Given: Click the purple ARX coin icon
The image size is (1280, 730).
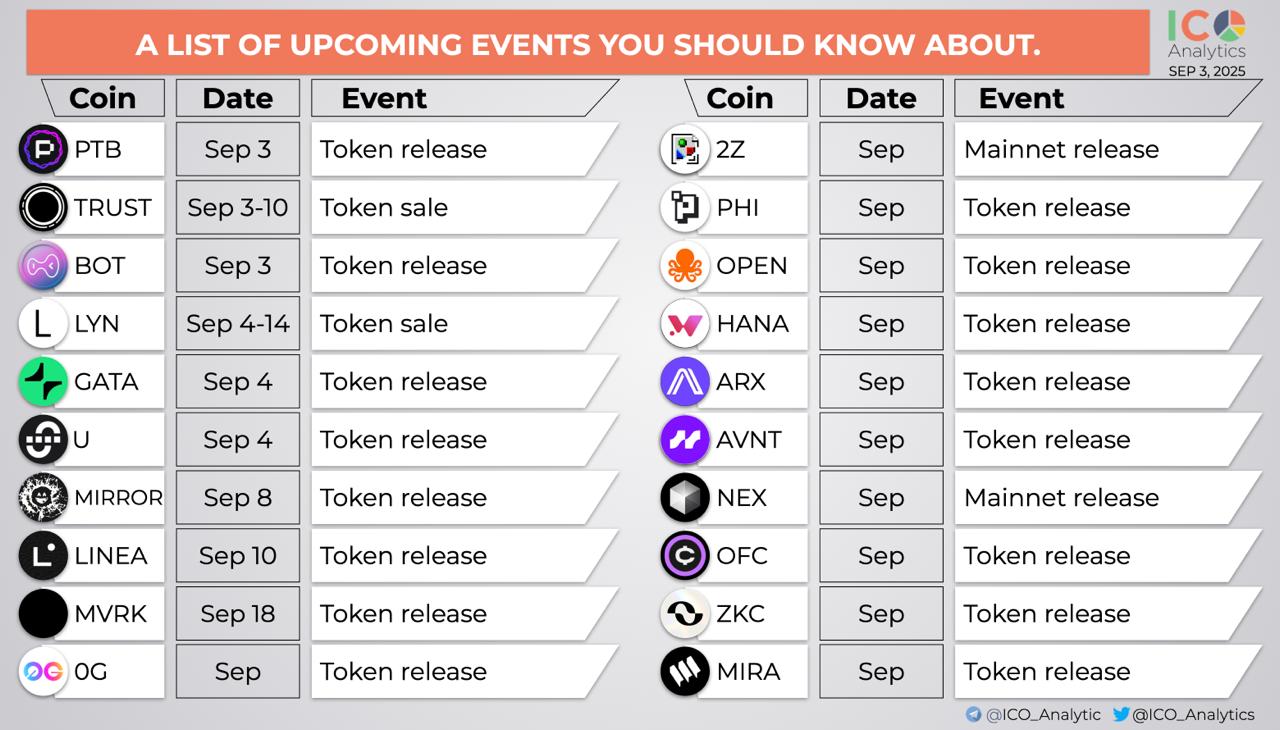Looking at the screenshot, I should click(x=685, y=382).
